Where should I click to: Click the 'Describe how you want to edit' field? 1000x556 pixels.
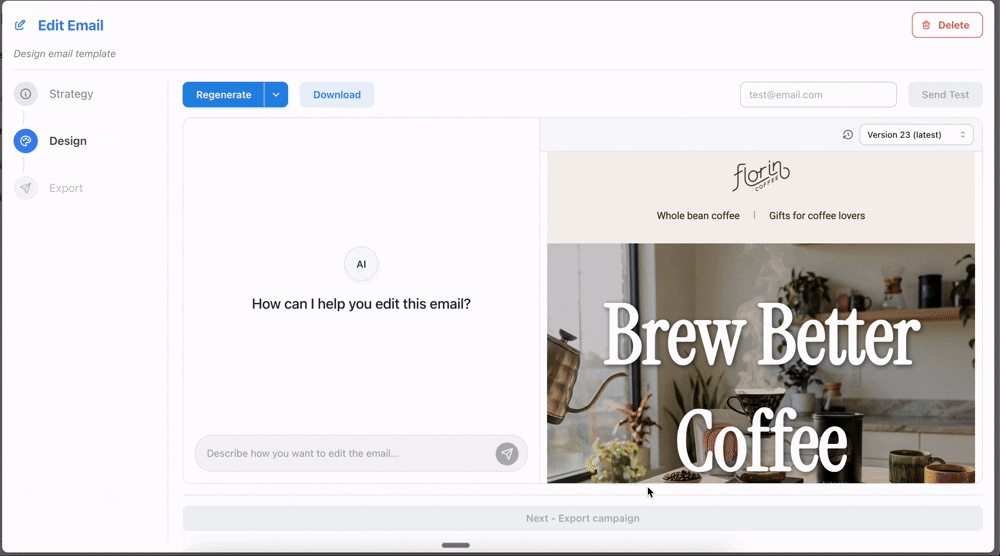[x=345, y=454]
